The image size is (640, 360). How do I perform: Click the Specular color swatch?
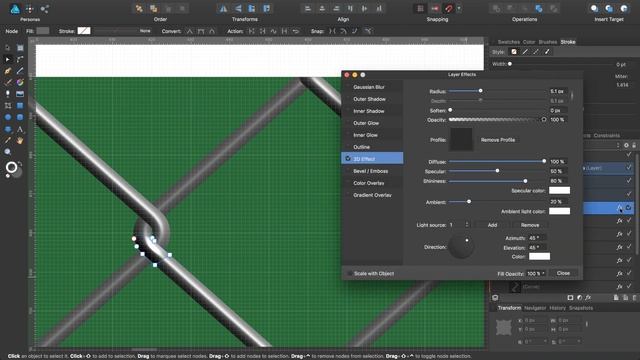tap(559, 191)
